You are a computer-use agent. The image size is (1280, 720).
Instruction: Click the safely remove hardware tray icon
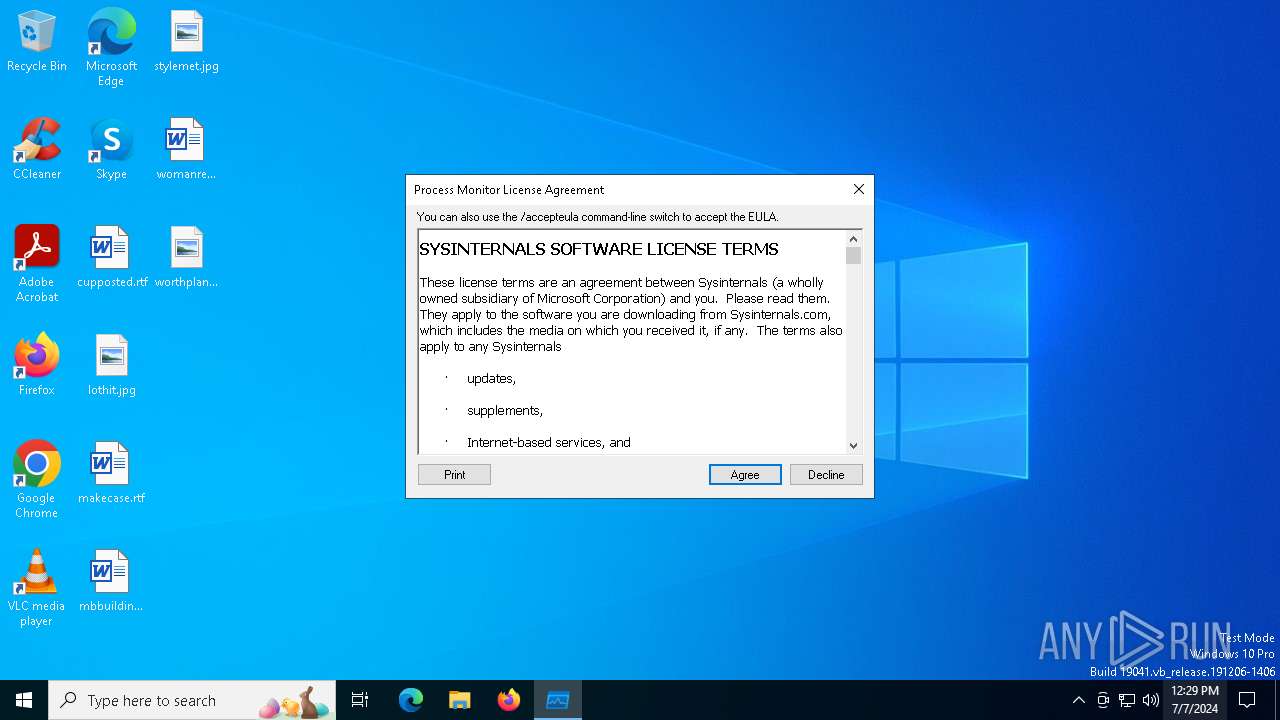[x=1103, y=700]
